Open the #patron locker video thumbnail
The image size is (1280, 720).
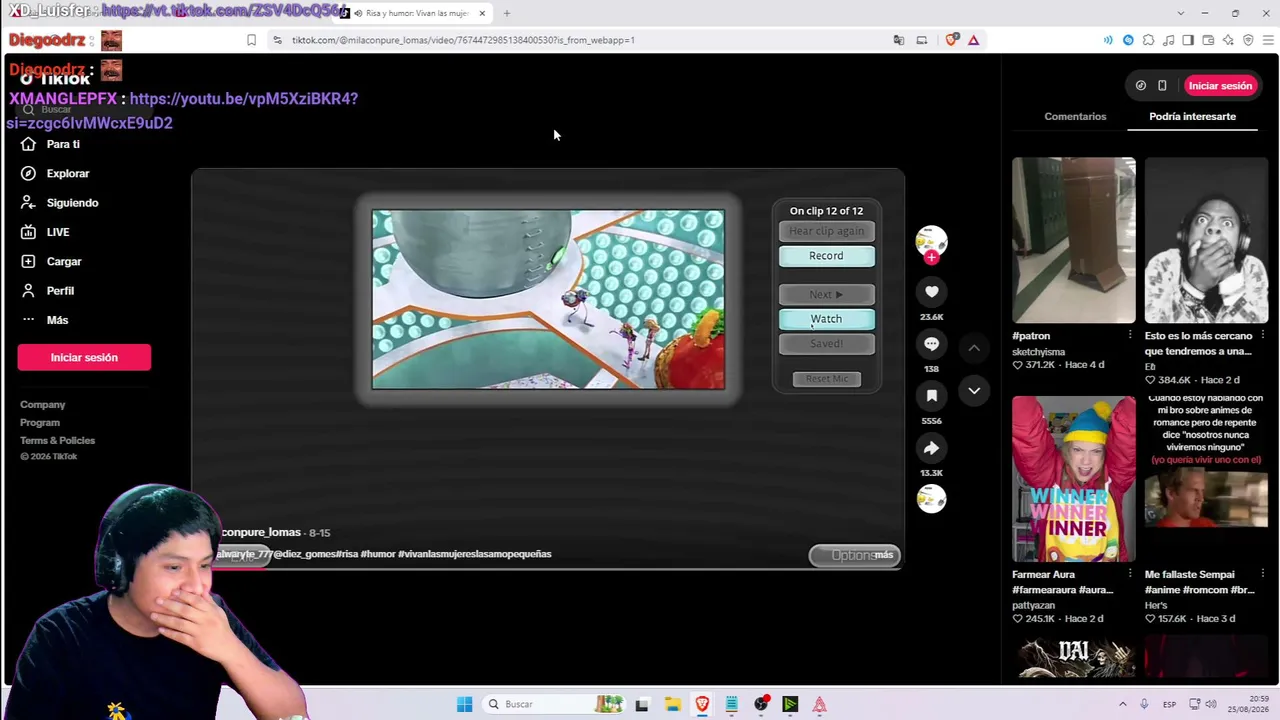(x=1073, y=240)
